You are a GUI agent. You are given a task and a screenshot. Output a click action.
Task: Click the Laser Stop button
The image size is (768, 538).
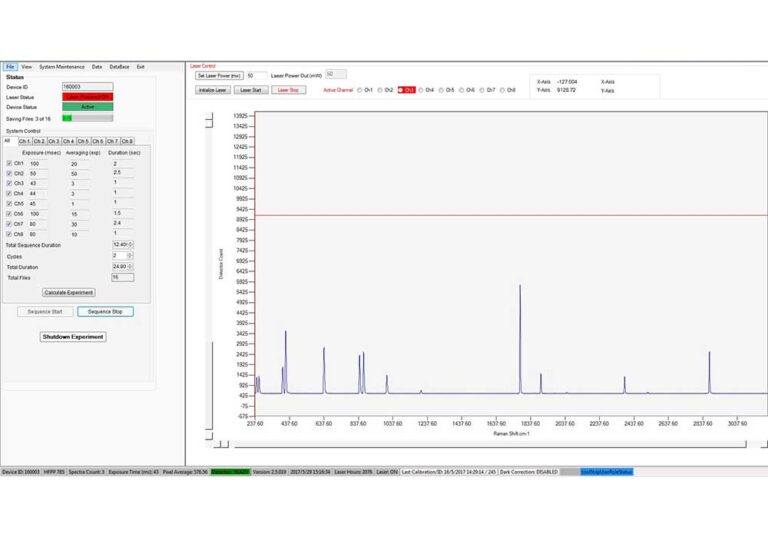coord(288,90)
